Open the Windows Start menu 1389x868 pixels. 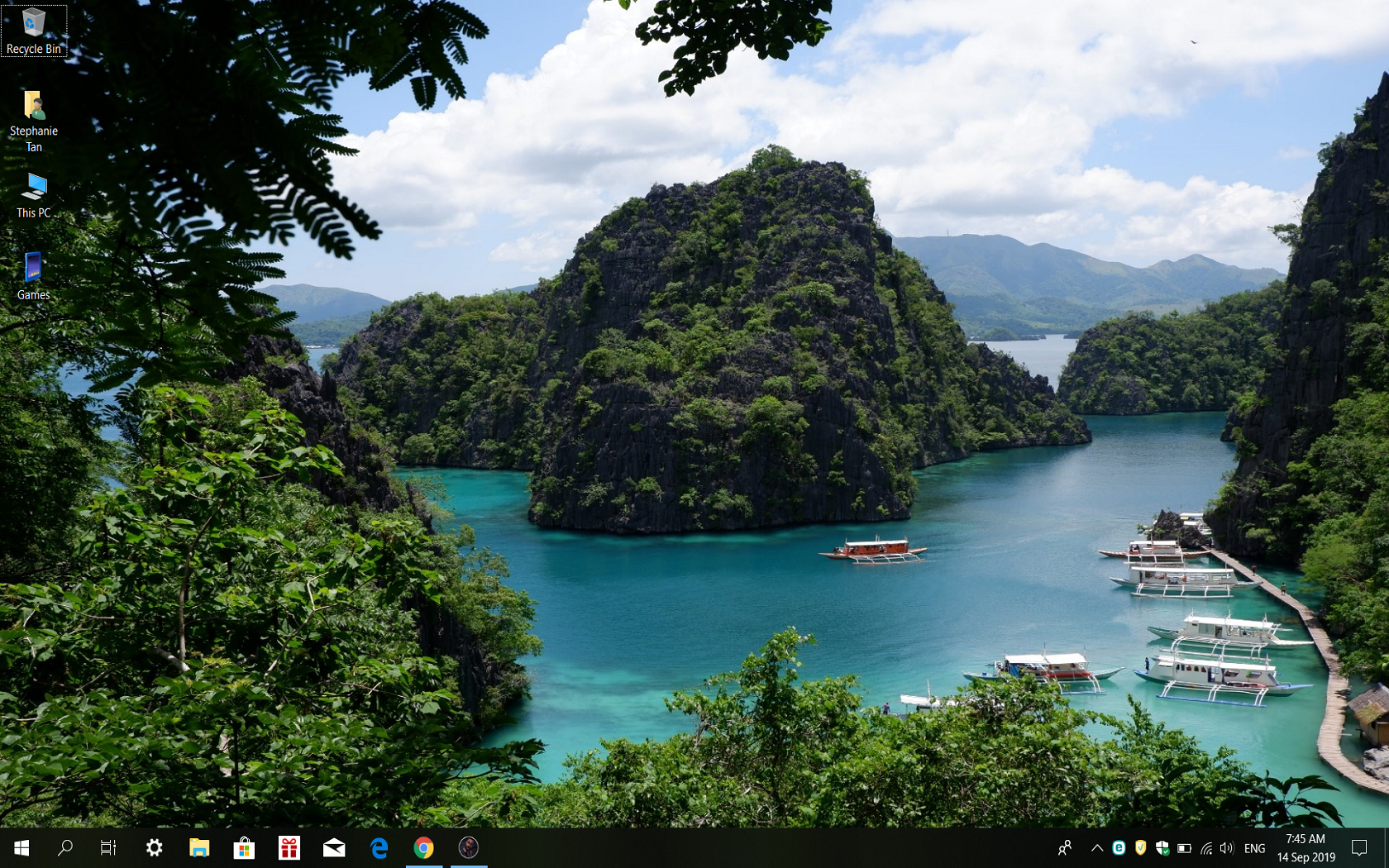click(21, 847)
